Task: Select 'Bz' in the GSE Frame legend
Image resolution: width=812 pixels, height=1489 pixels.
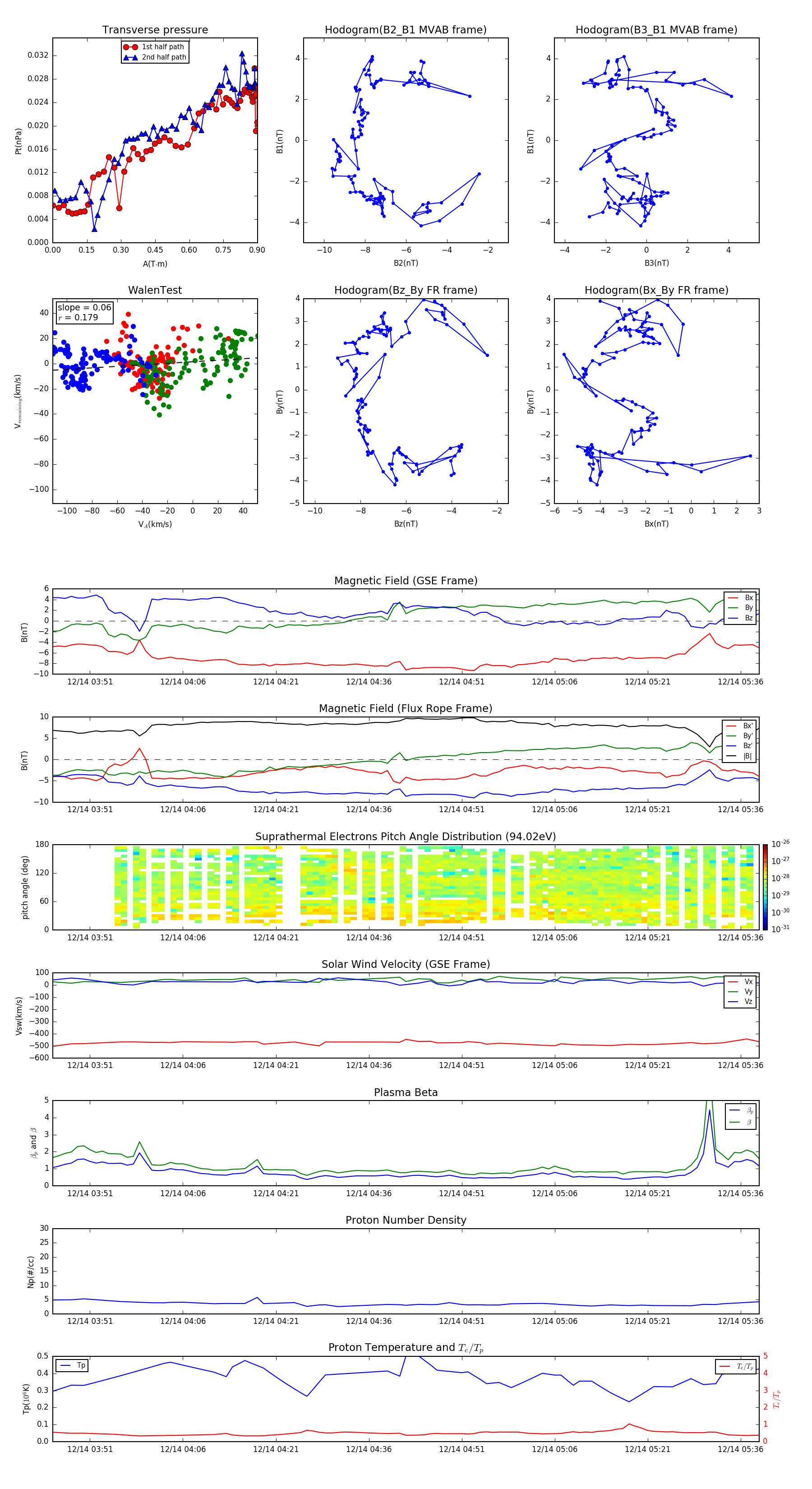Action: 740,618
